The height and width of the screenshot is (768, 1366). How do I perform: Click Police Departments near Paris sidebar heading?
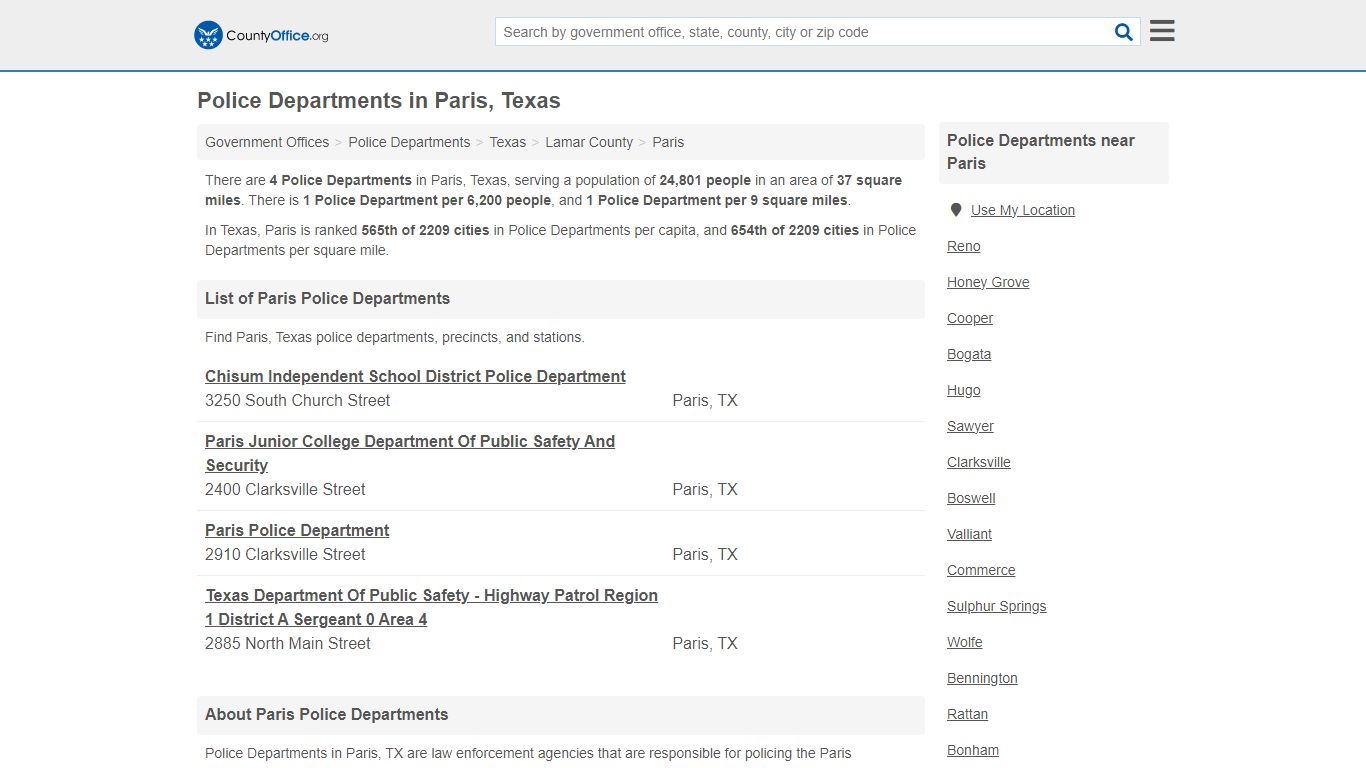pos(1041,152)
